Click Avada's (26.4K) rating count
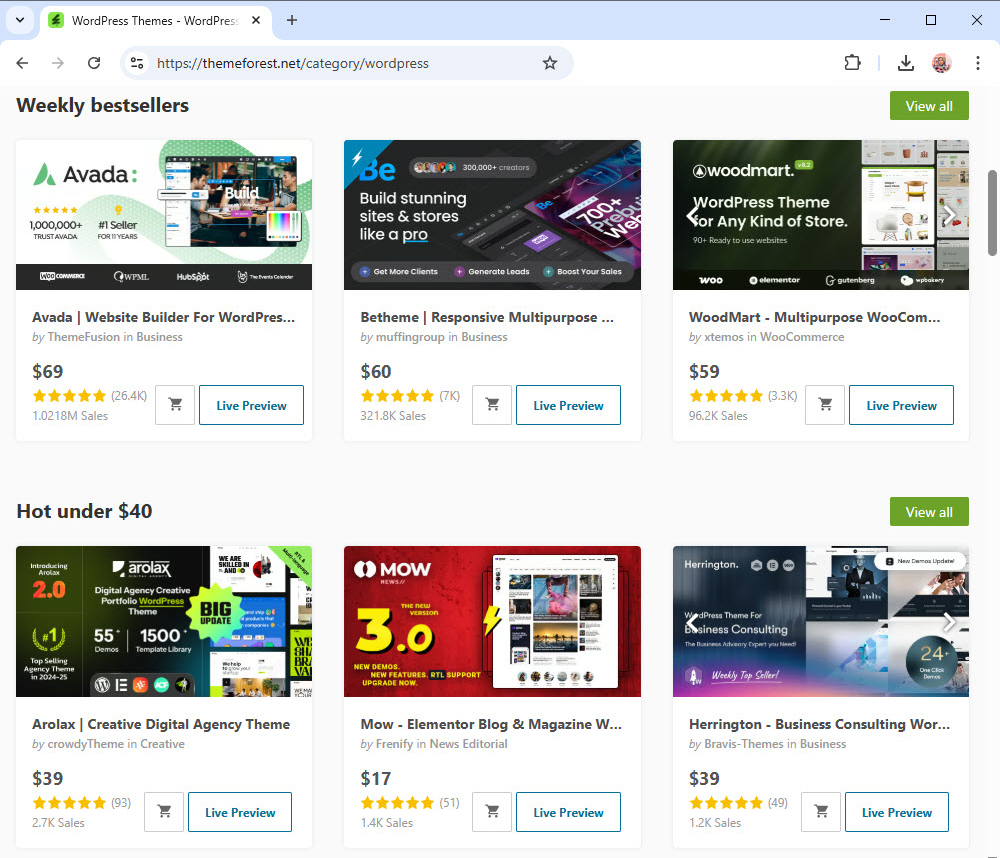Viewport: 1000px width, 858px height. click(x=129, y=396)
